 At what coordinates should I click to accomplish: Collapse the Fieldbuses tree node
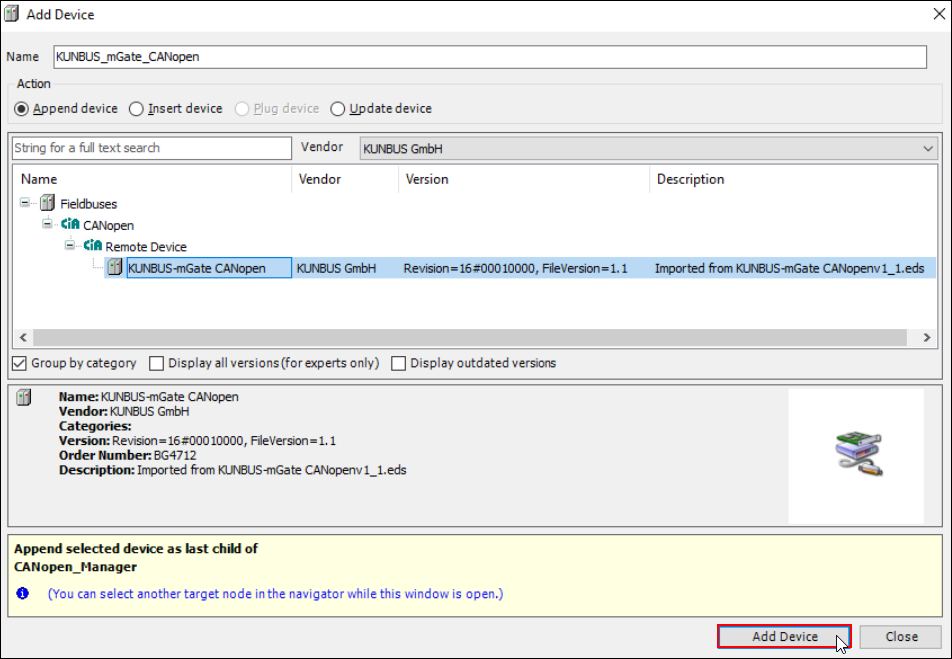(x=24, y=202)
